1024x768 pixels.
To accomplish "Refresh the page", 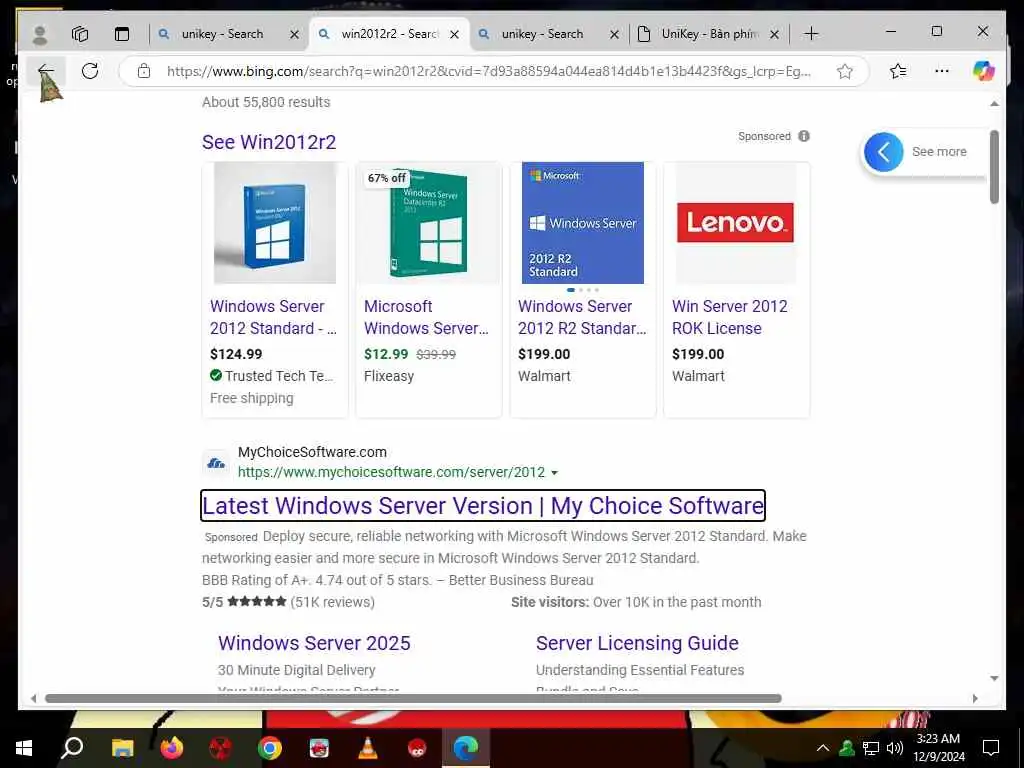I will click(90, 71).
